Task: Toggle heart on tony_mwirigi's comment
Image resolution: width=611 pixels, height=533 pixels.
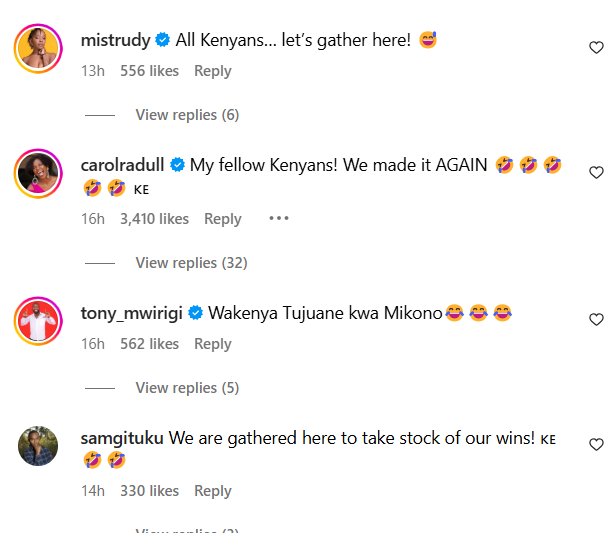Action: click(596, 320)
